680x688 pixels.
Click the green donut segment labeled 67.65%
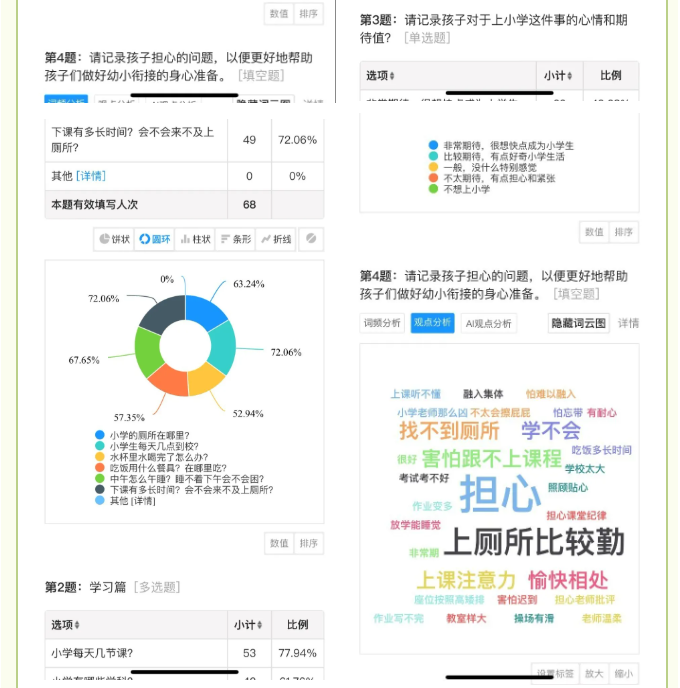point(148,352)
